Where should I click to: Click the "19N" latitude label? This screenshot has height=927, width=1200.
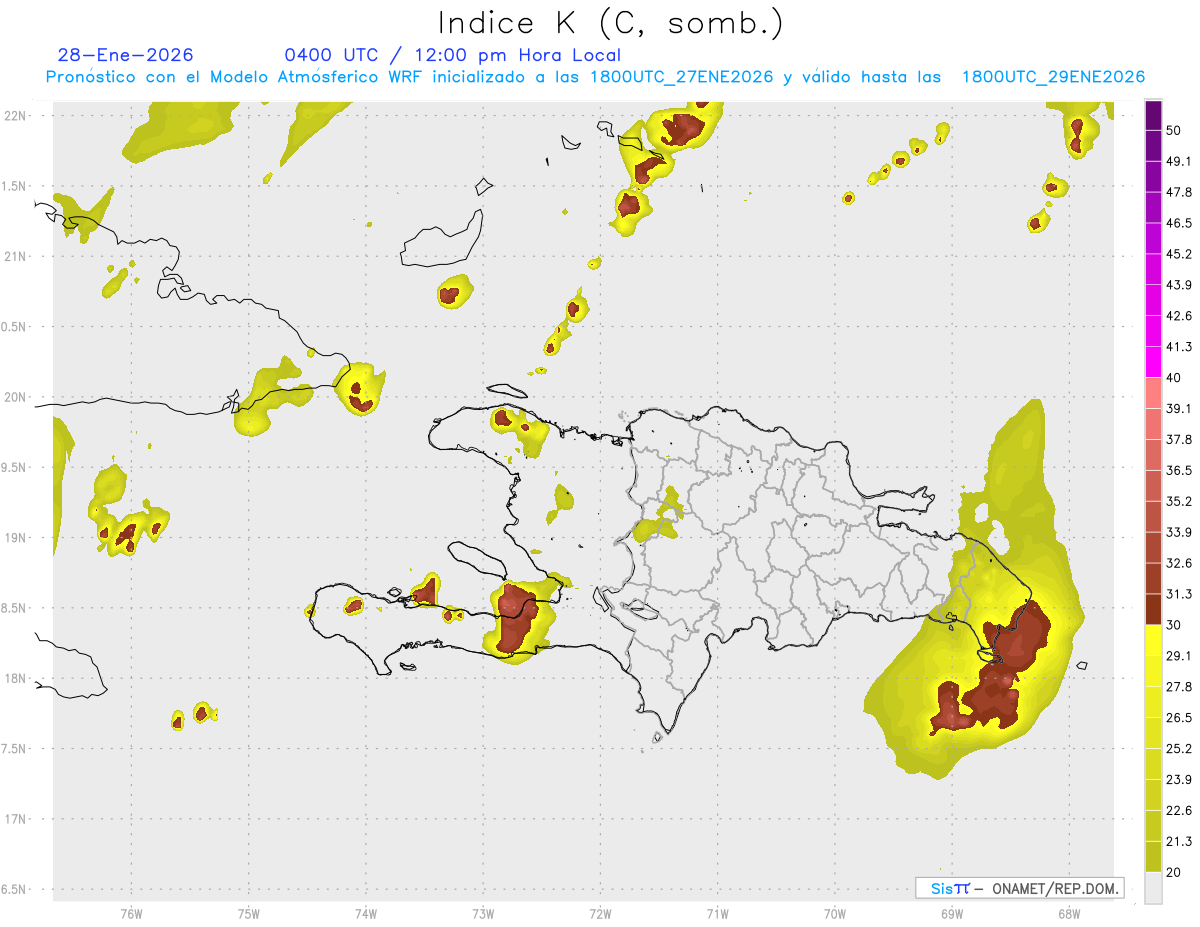tap(15, 537)
